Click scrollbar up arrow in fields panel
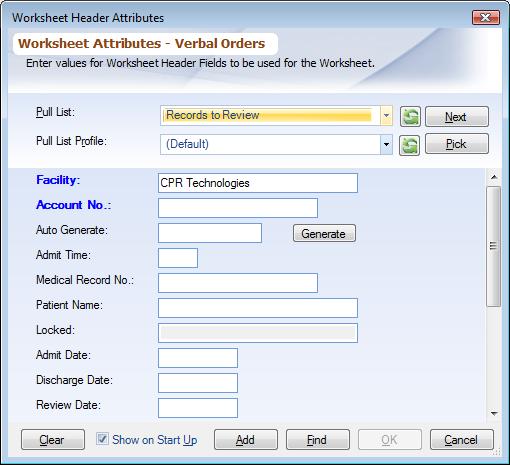 coord(494,177)
